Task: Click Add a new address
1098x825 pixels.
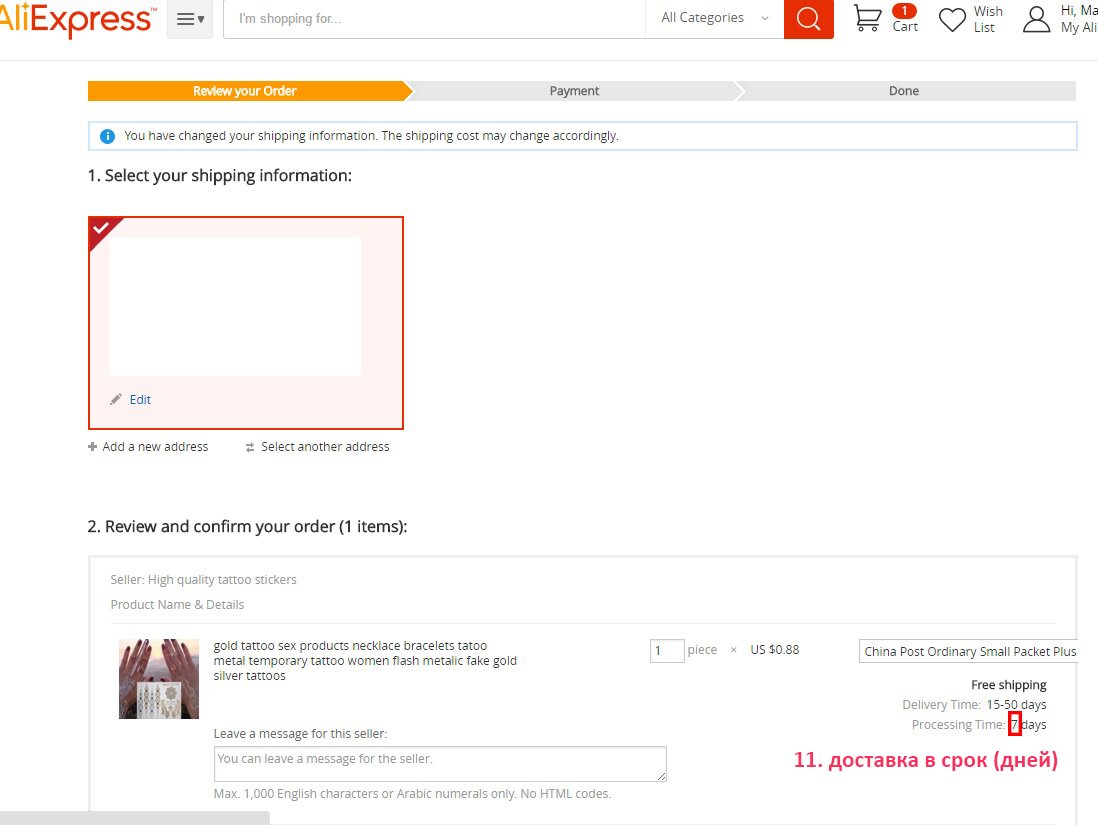Action: coord(154,447)
